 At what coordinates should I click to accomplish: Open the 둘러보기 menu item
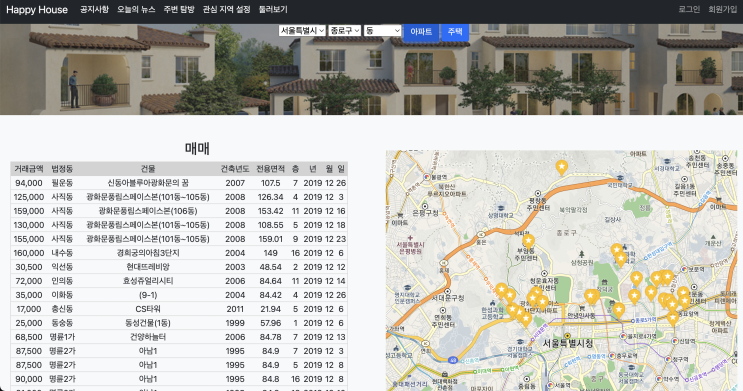point(273,9)
